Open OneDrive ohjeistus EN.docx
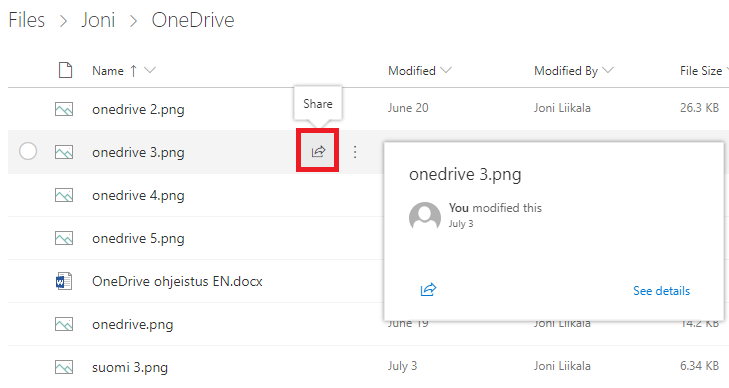This screenshot has height=388, width=729. (177, 281)
